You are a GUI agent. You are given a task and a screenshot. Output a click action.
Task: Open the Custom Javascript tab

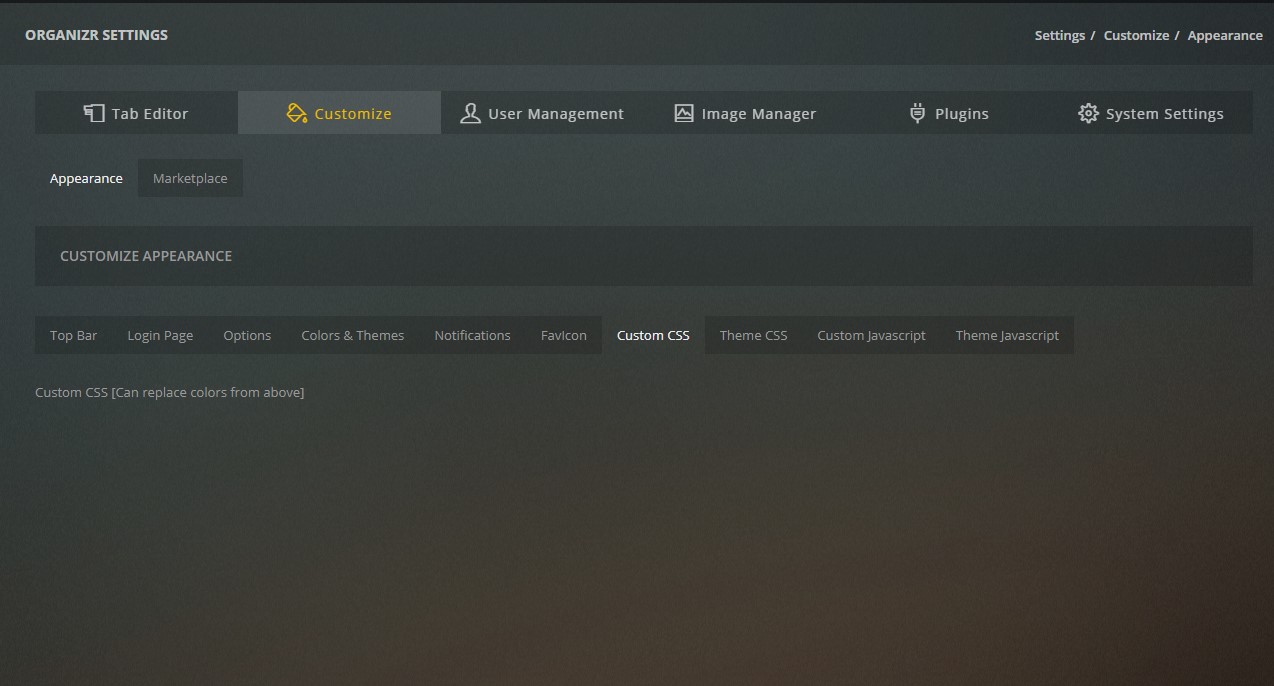pos(871,335)
